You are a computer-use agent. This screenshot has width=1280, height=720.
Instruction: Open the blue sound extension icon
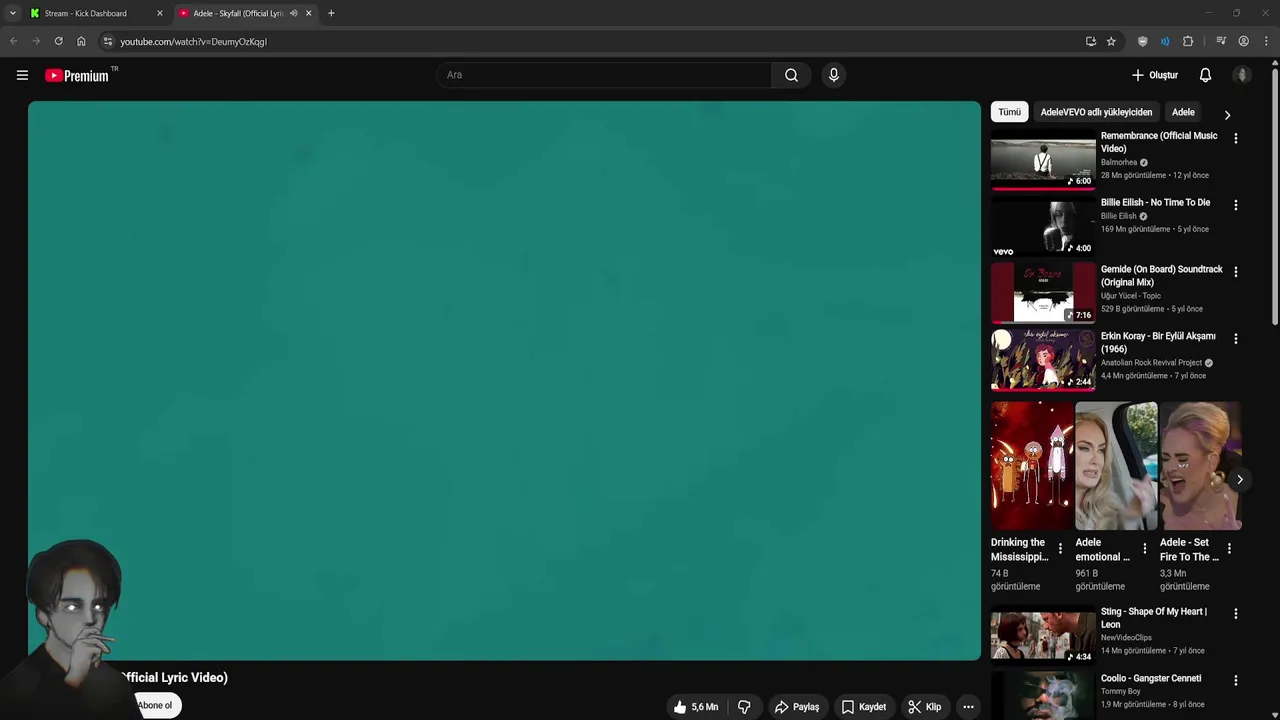(x=1165, y=41)
